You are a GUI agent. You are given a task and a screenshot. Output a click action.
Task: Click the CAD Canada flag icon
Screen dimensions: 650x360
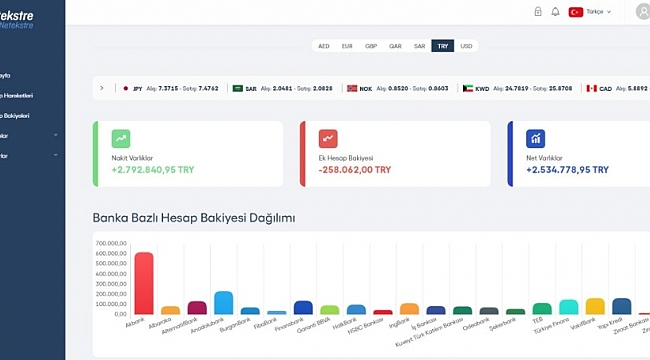coord(592,88)
